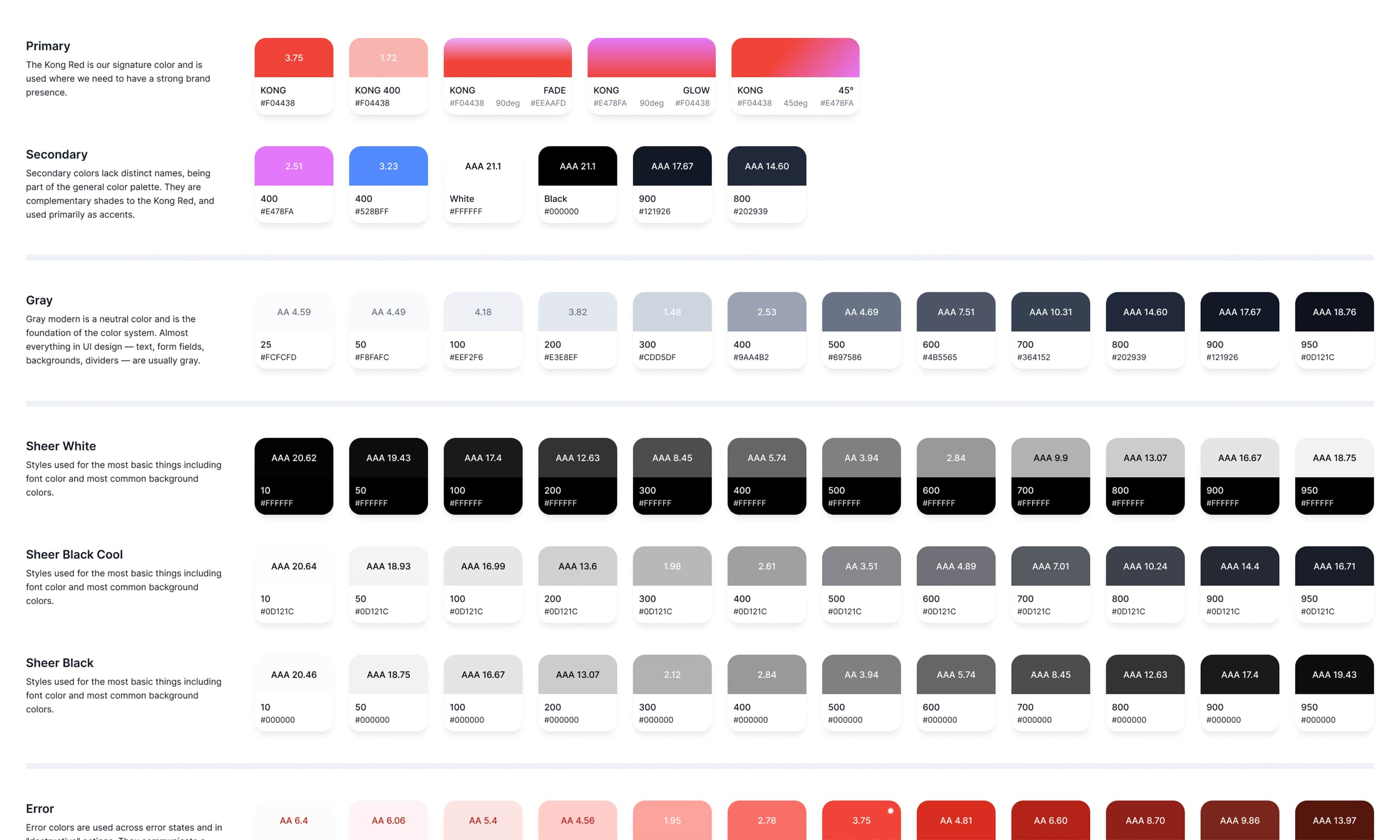Select the Error swatch labeled AAA 13.97
Viewport: 1400px width, 840px height.
click(x=1334, y=820)
